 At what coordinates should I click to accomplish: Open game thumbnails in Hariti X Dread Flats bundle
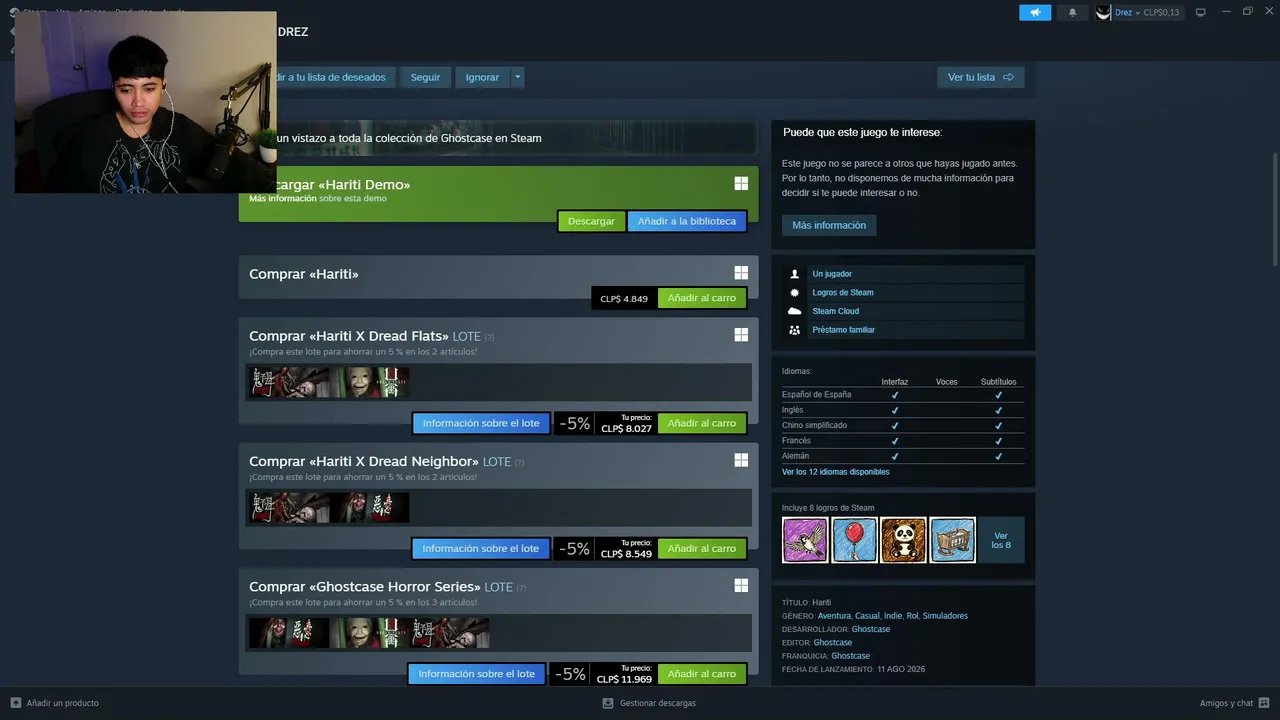pyautogui.click(x=329, y=382)
